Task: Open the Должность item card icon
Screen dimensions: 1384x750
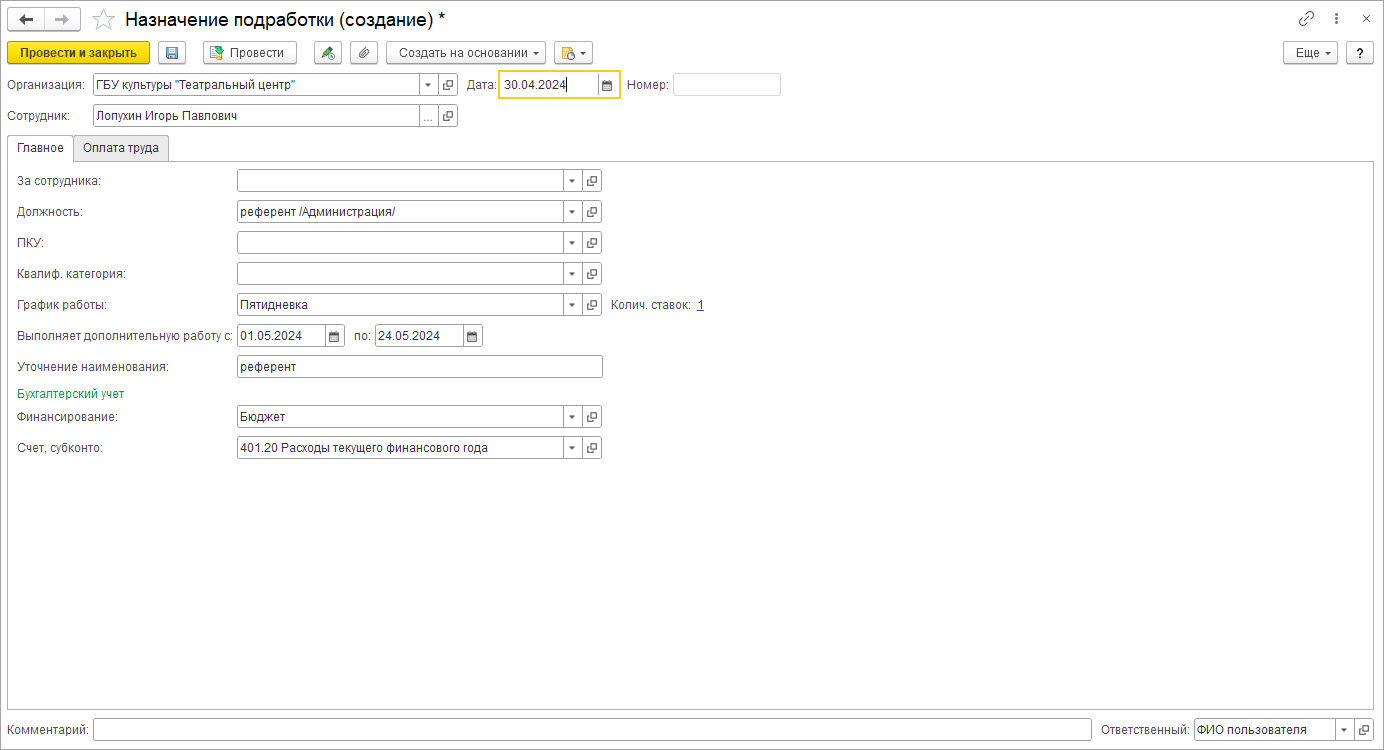Action: point(592,212)
